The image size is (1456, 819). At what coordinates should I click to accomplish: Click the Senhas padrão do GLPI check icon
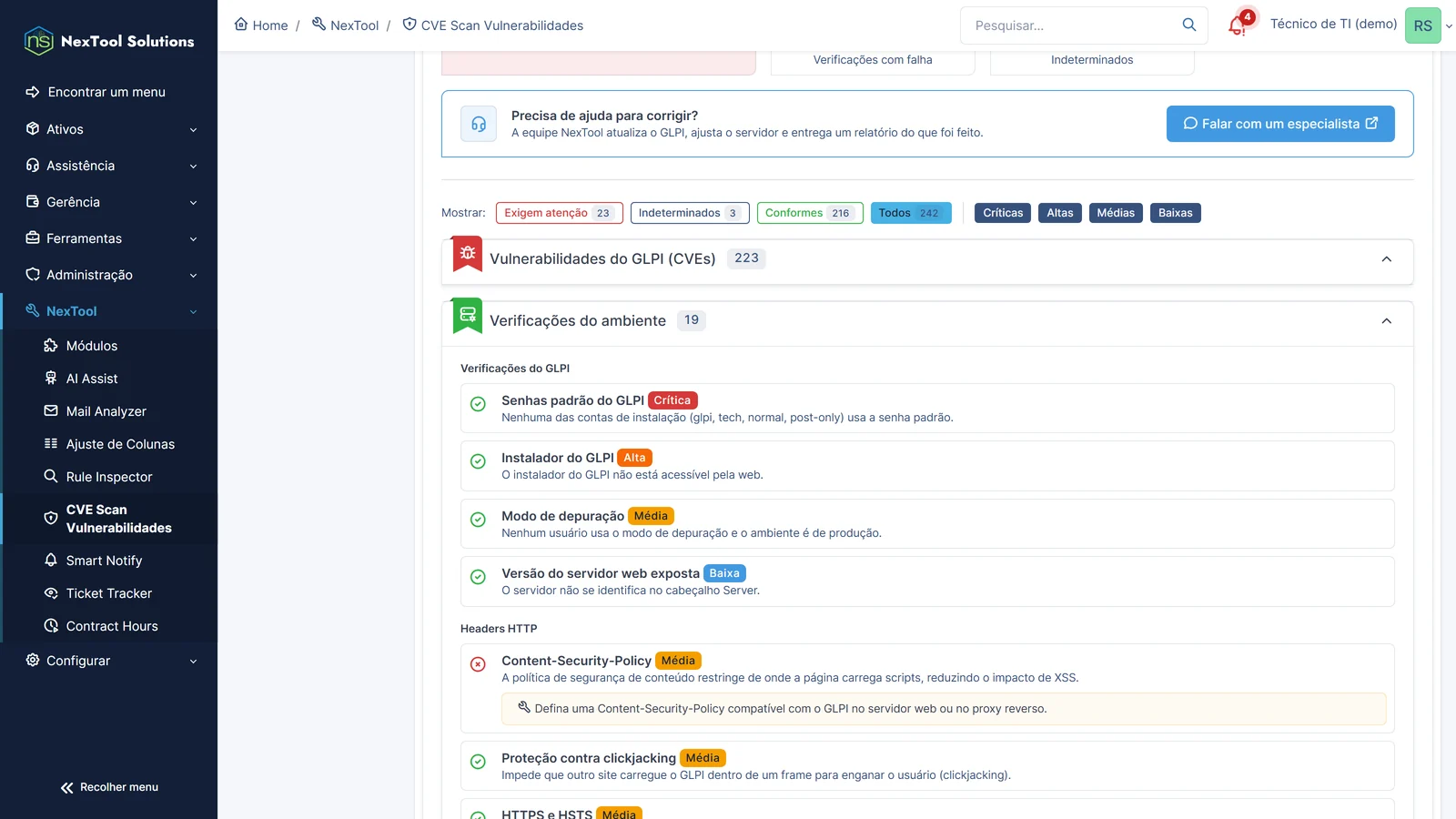[478, 404]
